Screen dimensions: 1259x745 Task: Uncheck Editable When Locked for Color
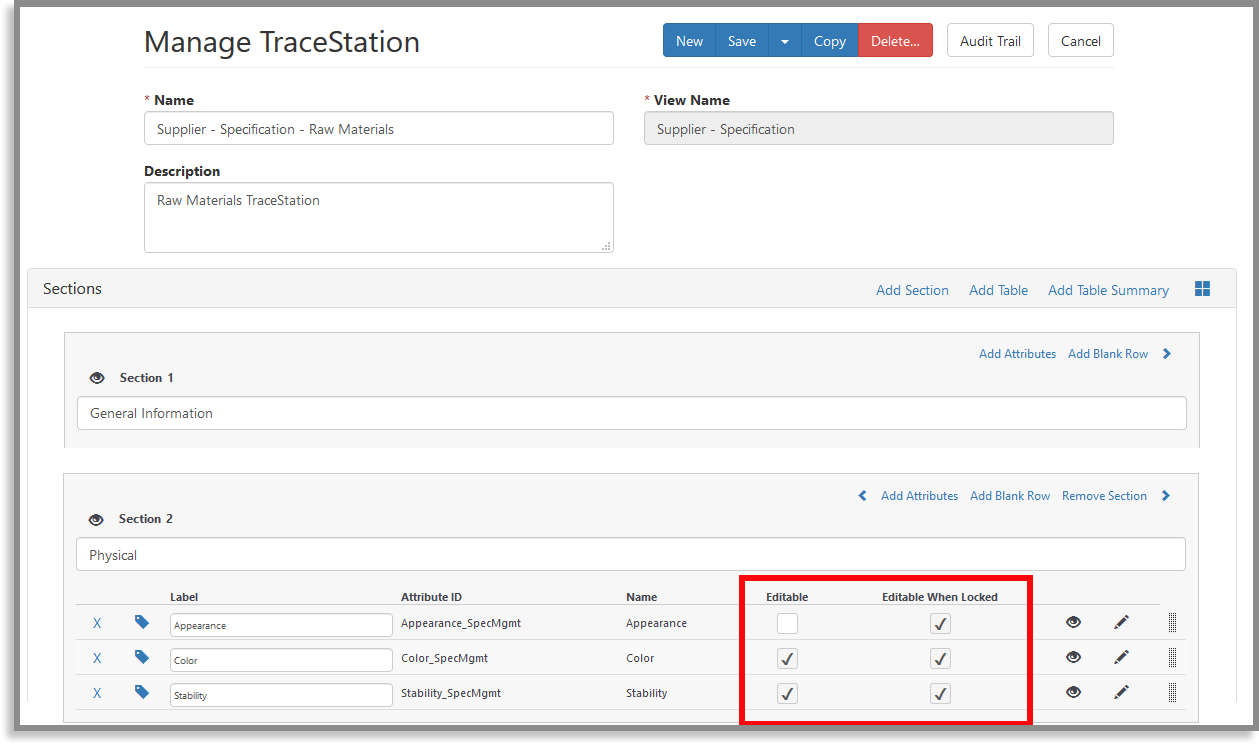940,659
